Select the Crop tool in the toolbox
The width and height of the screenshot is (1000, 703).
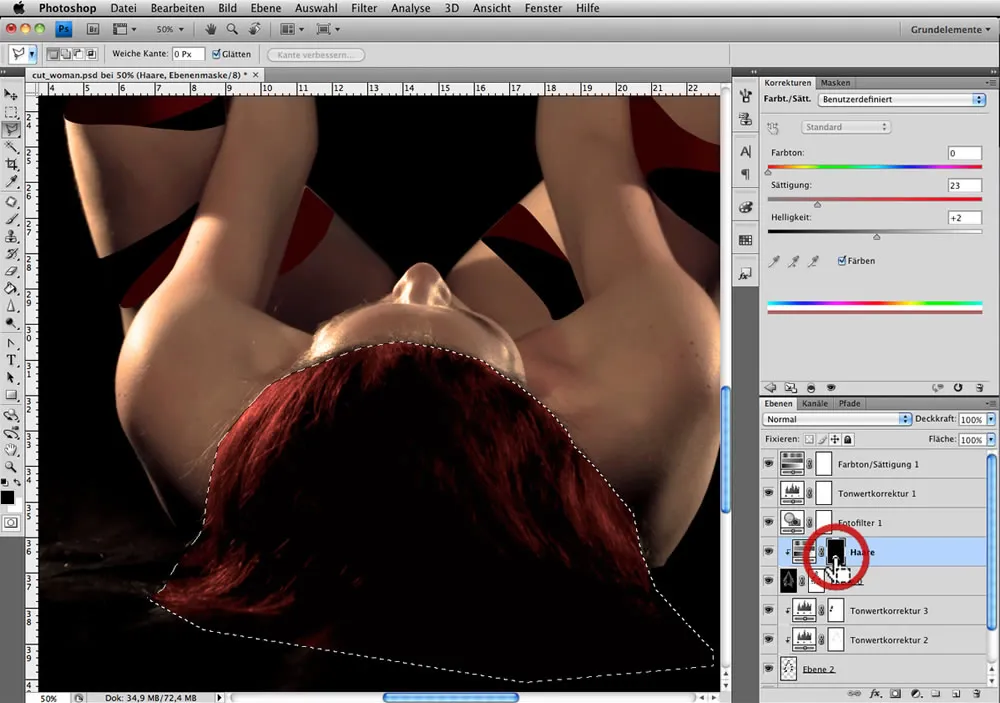[11, 164]
